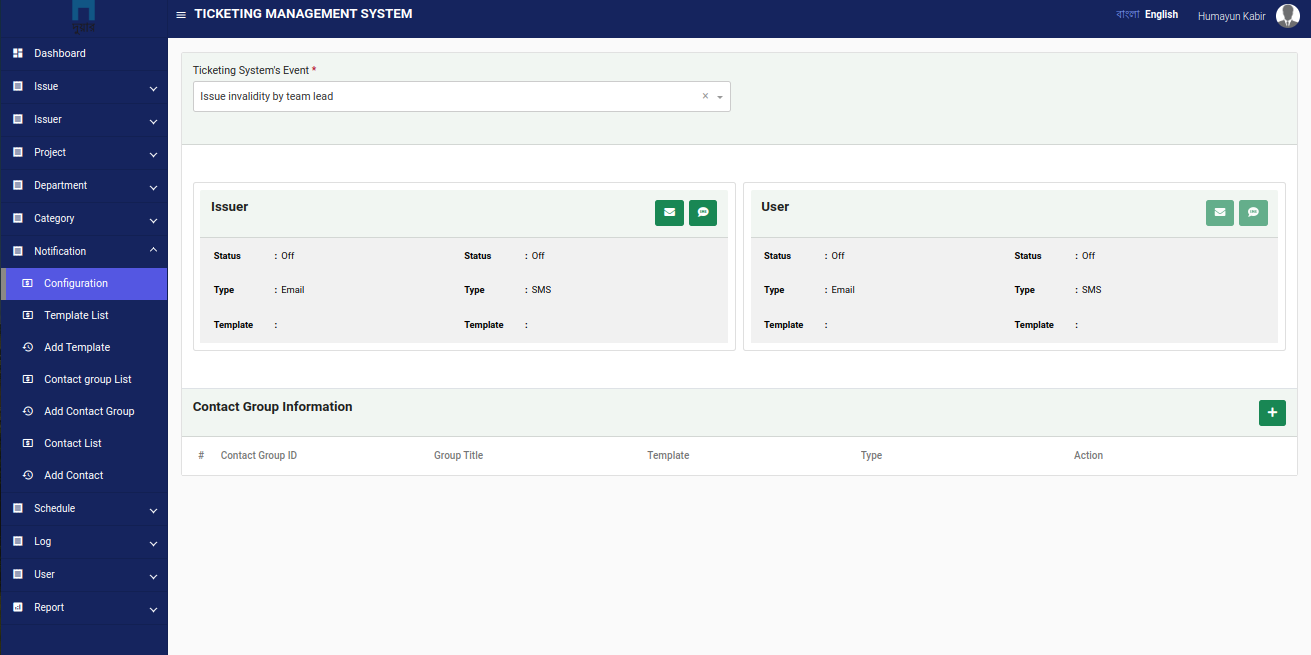Expand the Category menu chevron
Viewport: 1311px width, 655px height.
[153, 221]
